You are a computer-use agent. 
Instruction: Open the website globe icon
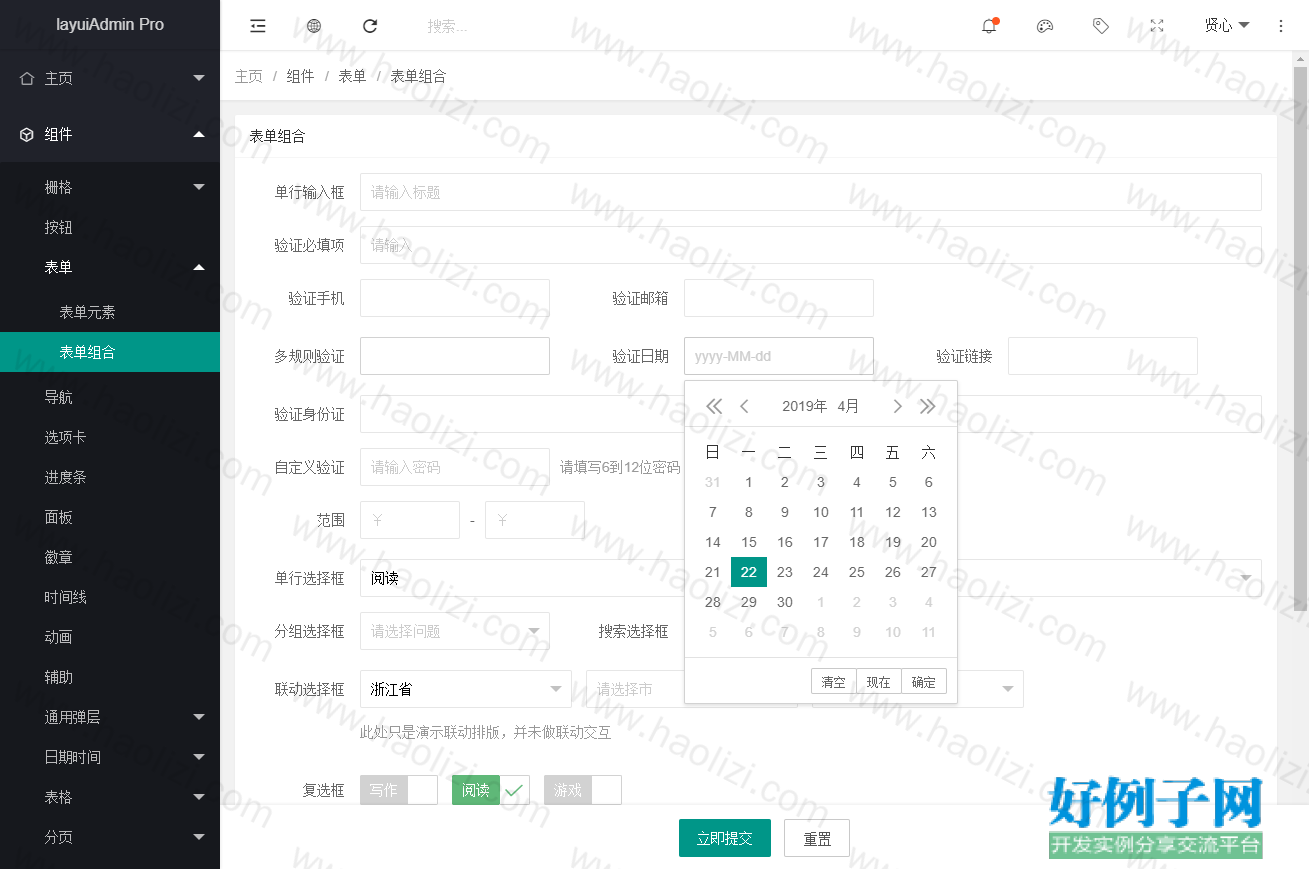314,26
